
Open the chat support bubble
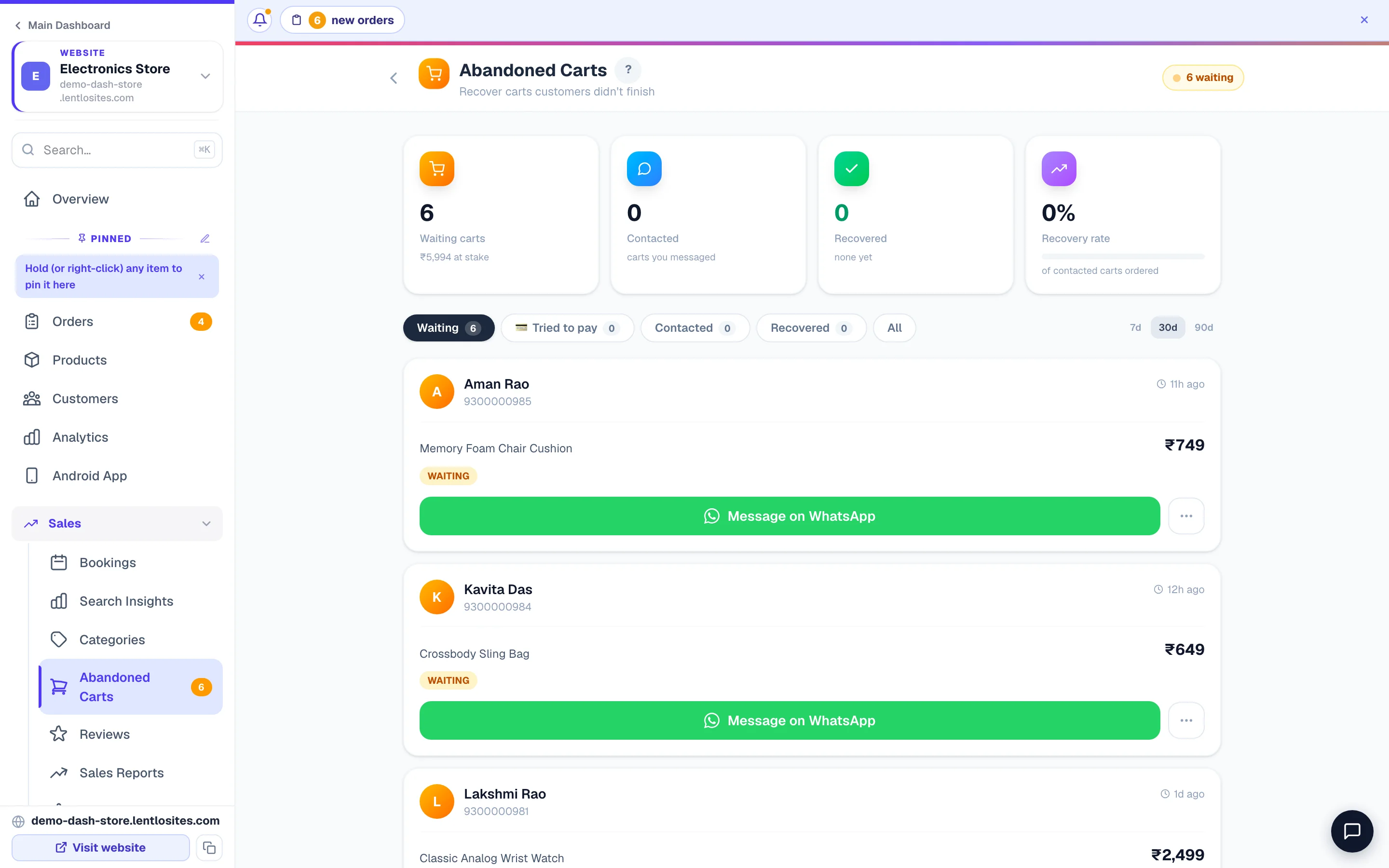pos(1352,831)
